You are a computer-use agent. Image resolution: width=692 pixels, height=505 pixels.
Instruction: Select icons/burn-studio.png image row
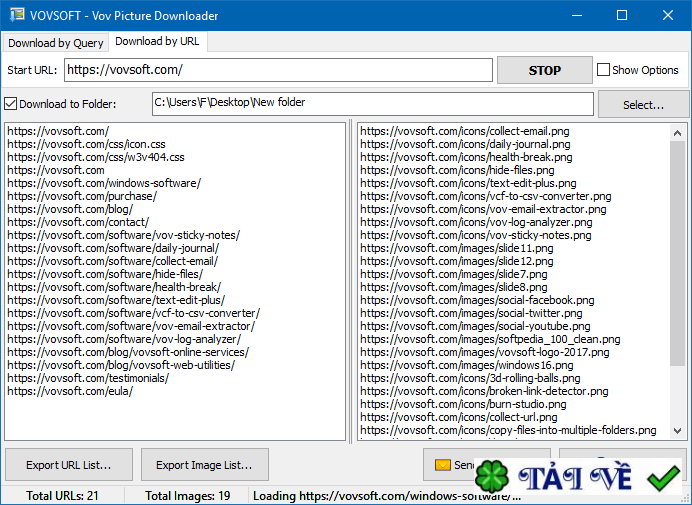[x=463, y=404]
